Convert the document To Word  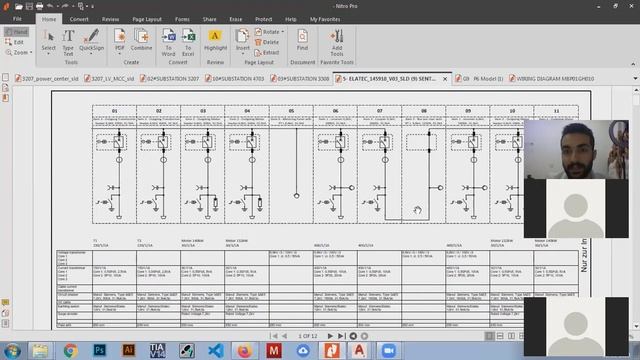168,42
